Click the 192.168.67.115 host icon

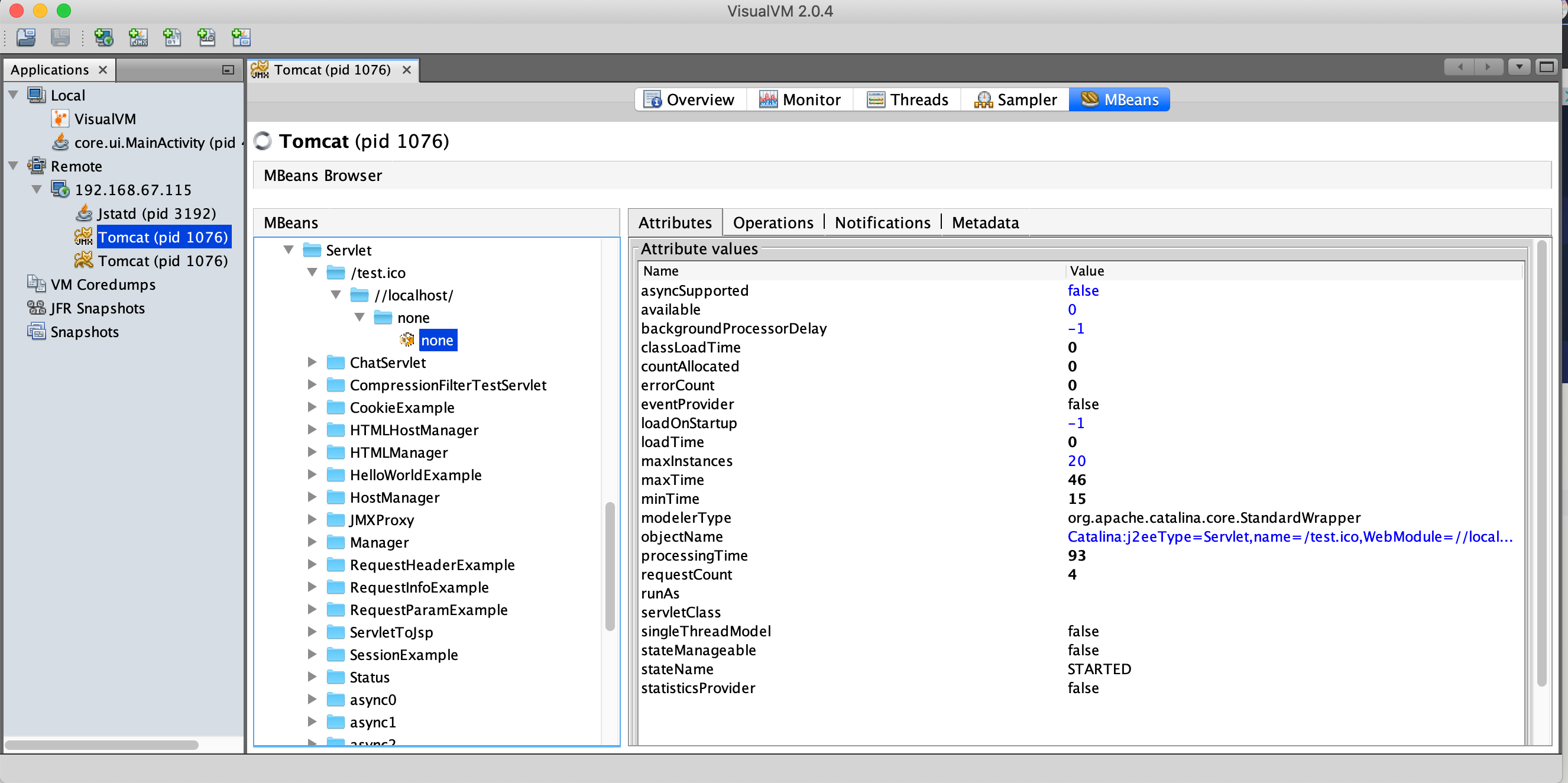pos(60,189)
